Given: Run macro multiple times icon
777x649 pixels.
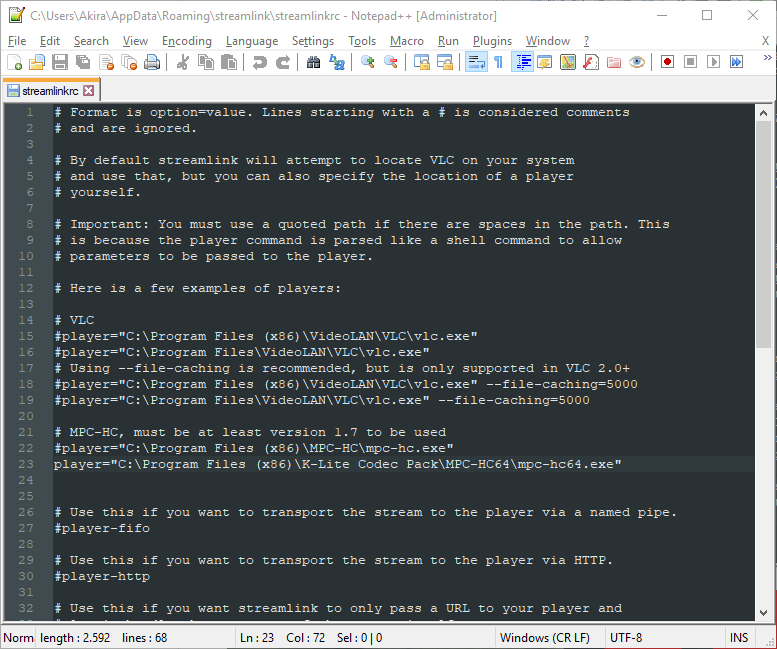Looking at the screenshot, I should point(736,62).
